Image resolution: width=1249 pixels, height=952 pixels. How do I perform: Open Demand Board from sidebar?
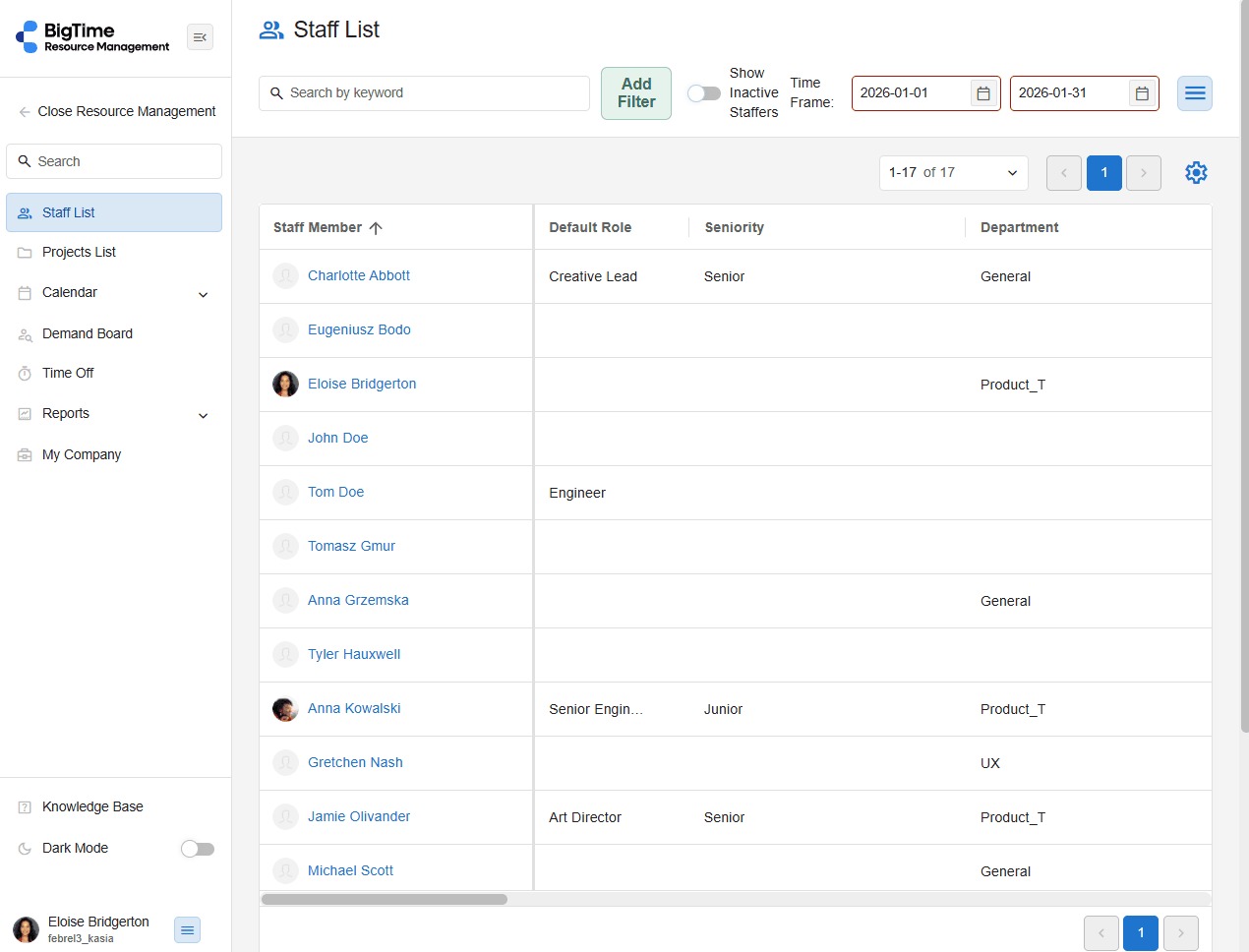coord(87,334)
